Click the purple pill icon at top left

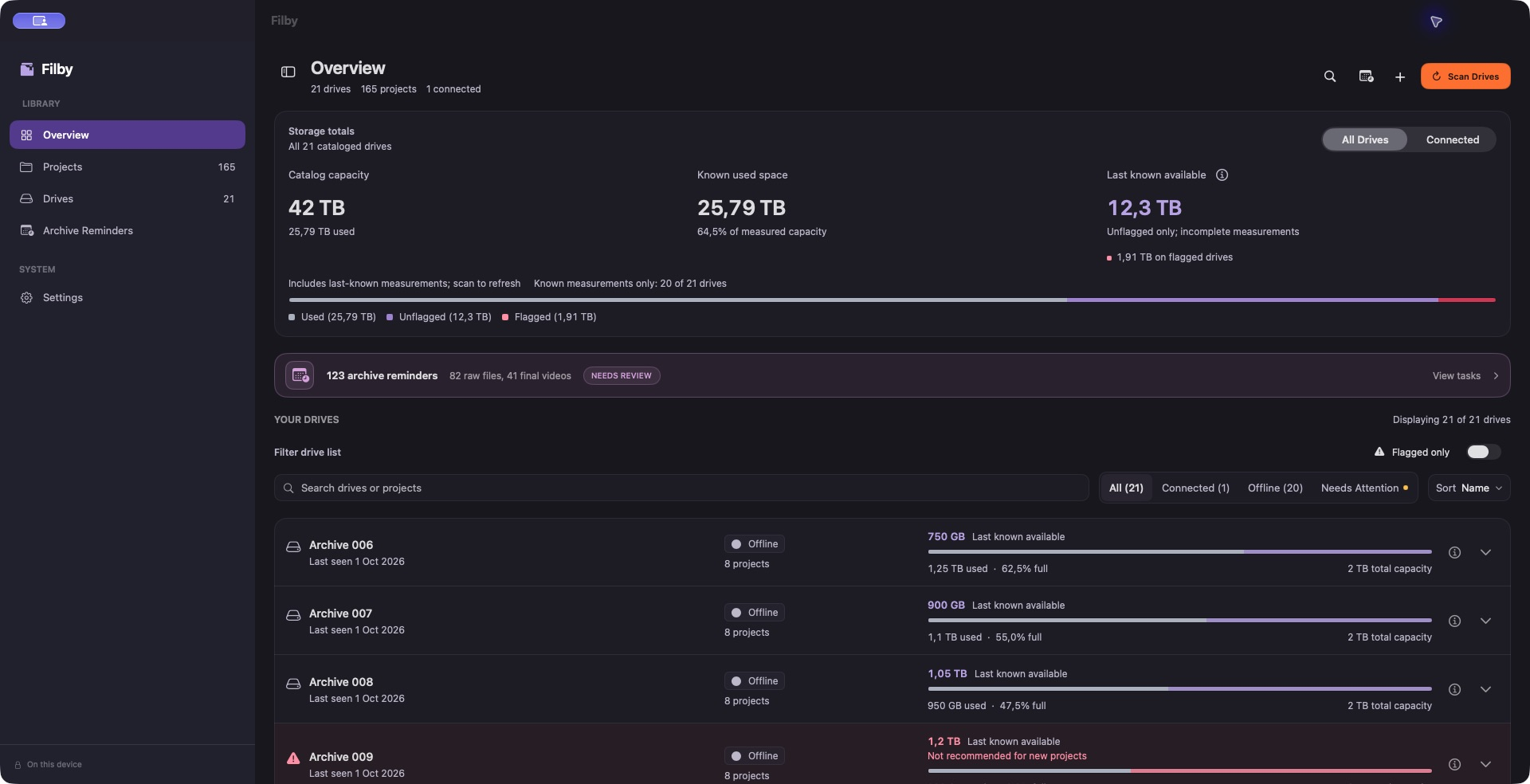[39, 21]
